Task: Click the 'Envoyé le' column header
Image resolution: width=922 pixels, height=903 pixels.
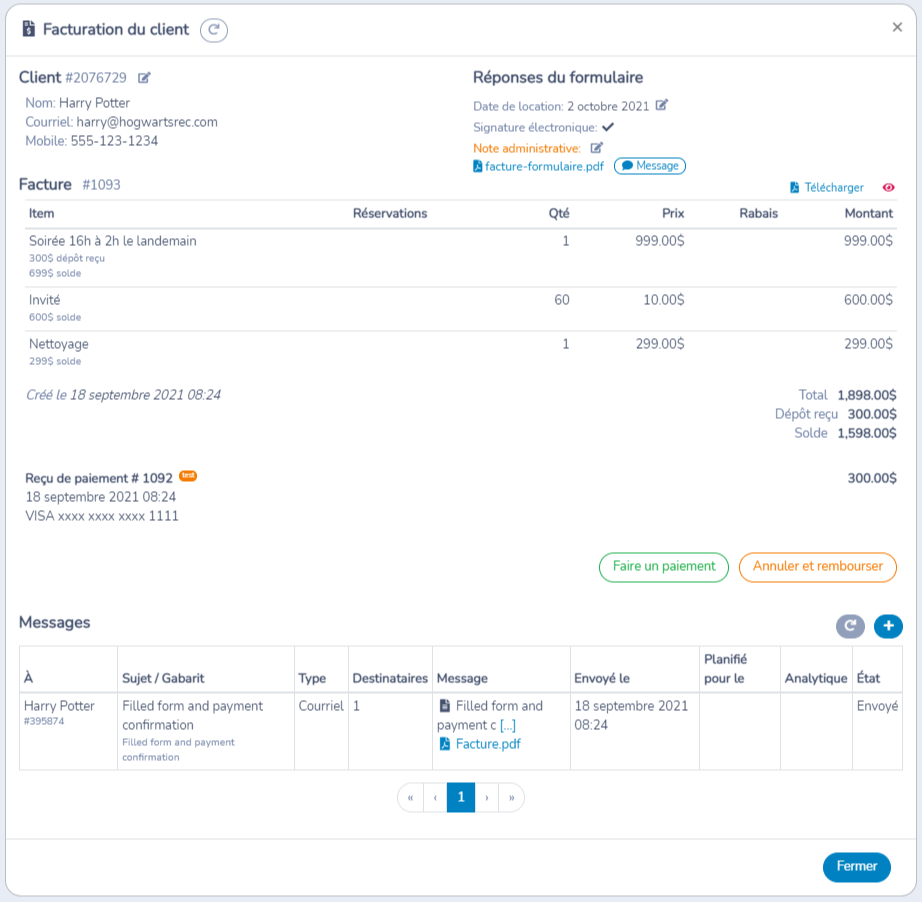Action: (x=602, y=678)
